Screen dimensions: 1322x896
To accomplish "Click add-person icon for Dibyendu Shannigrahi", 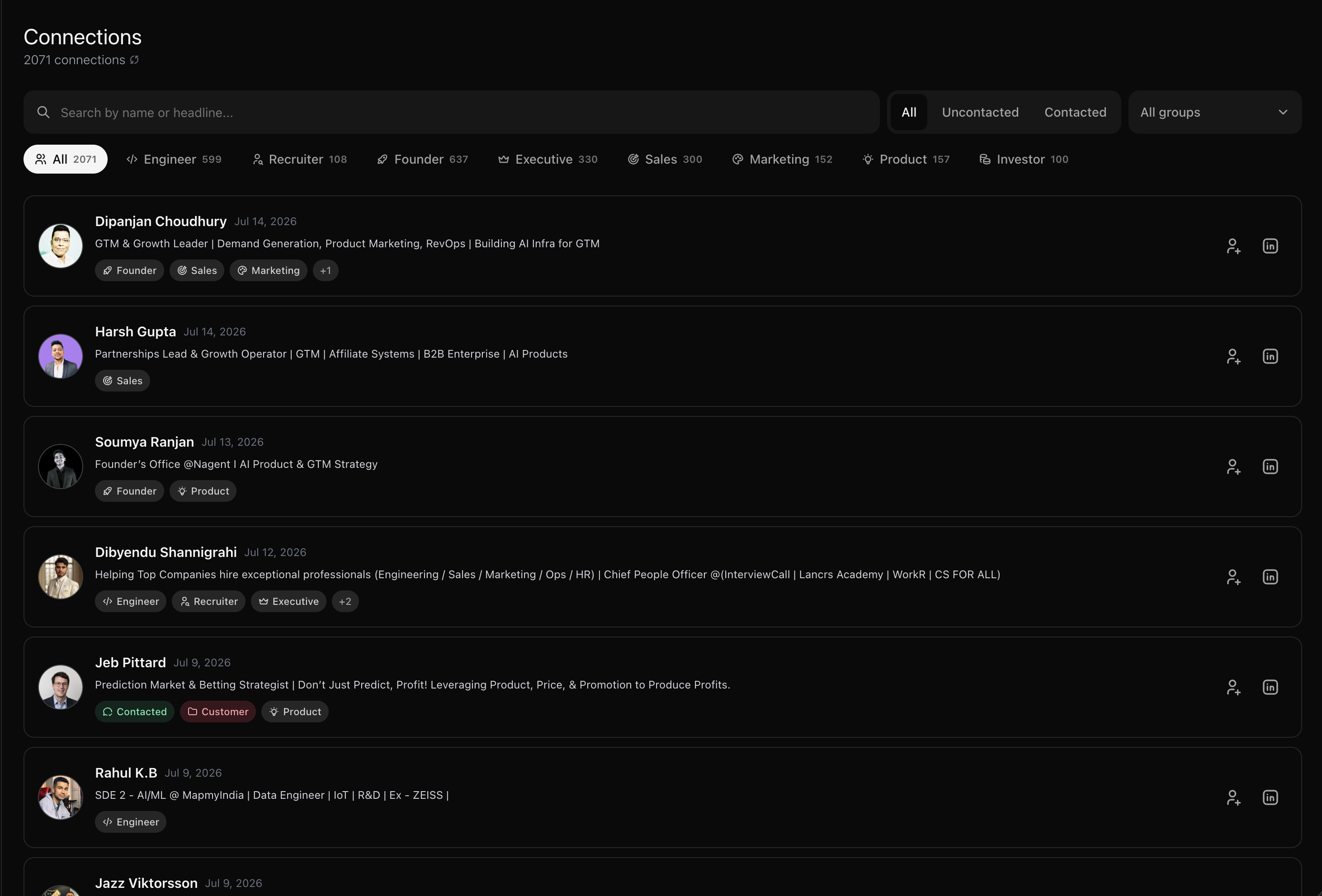I will click(x=1233, y=577).
